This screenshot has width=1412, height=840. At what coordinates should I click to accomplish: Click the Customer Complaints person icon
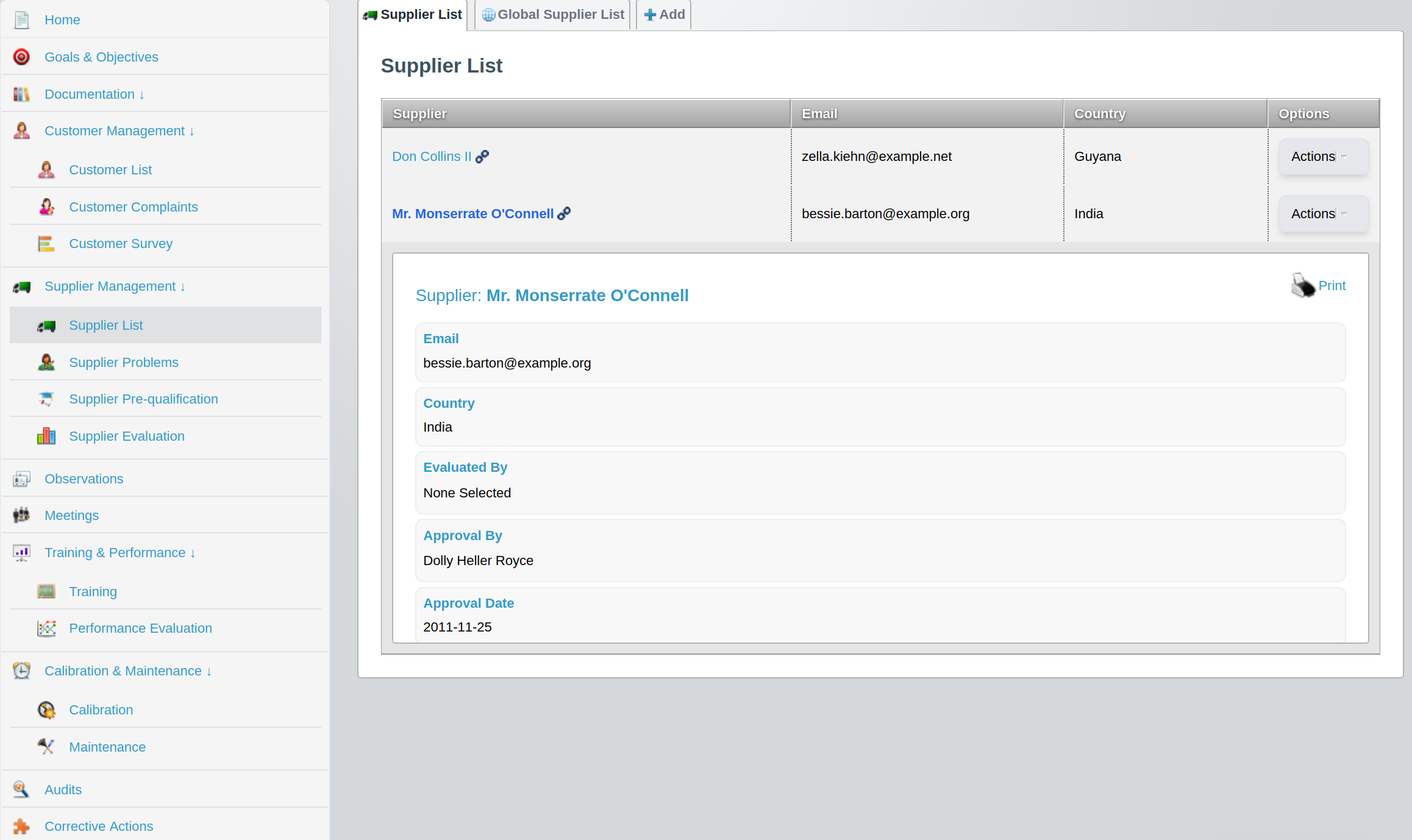[46, 207]
